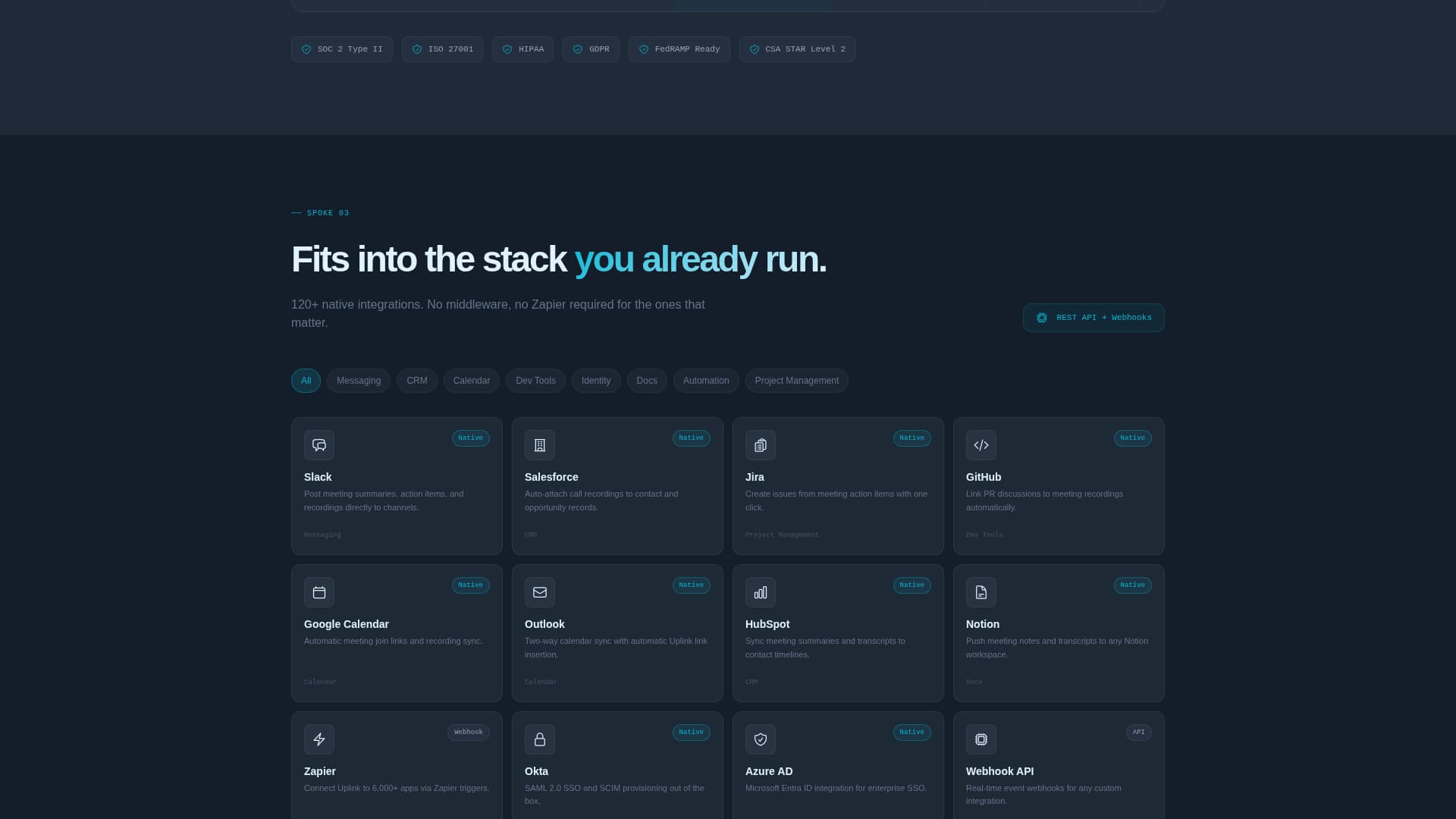Click the chip icon in REST API button
Image resolution: width=1456 pixels, height=819 pixels.
click(1042, 318)
